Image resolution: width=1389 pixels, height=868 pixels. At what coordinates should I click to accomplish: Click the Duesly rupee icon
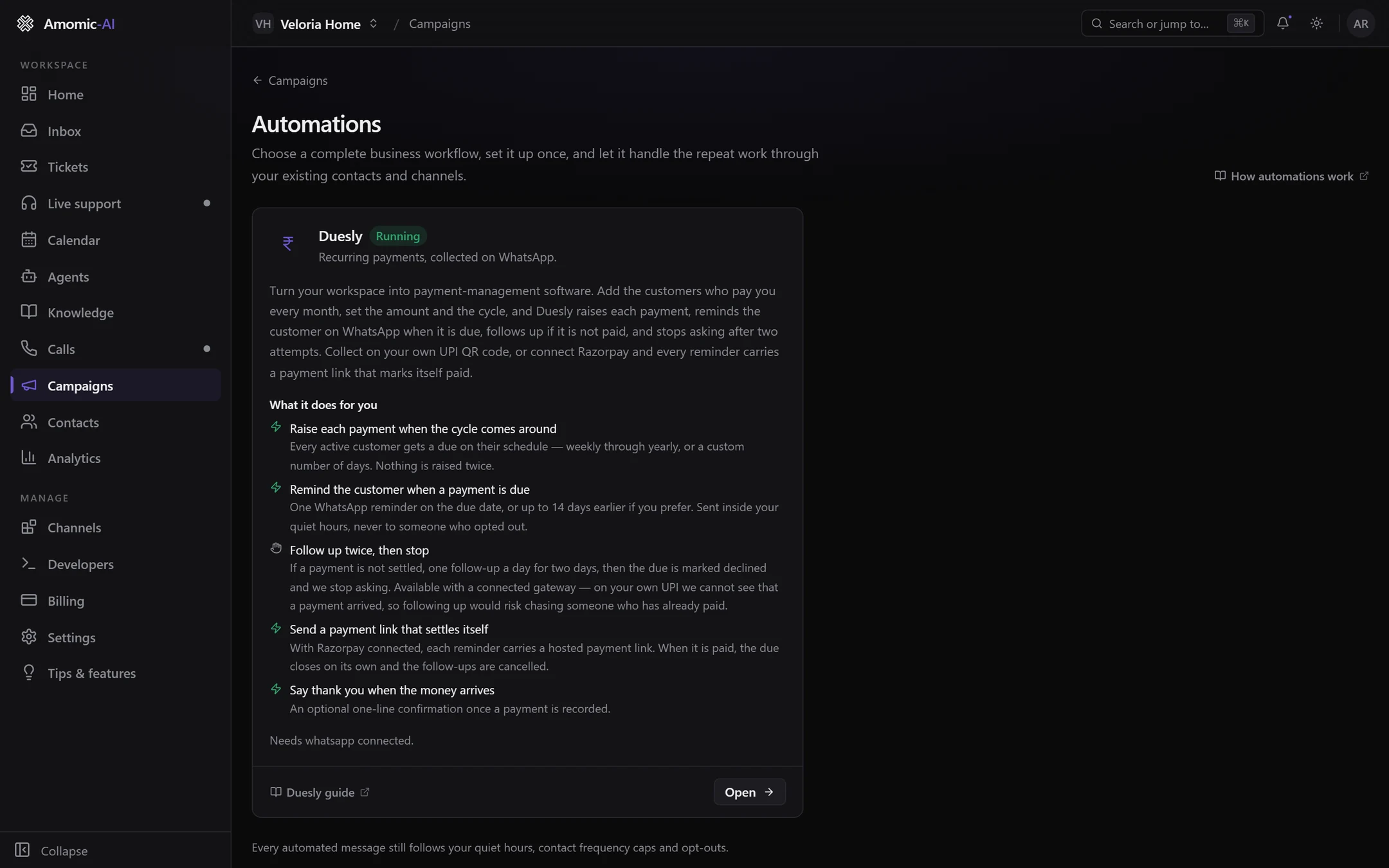click(x=288, y=243)
